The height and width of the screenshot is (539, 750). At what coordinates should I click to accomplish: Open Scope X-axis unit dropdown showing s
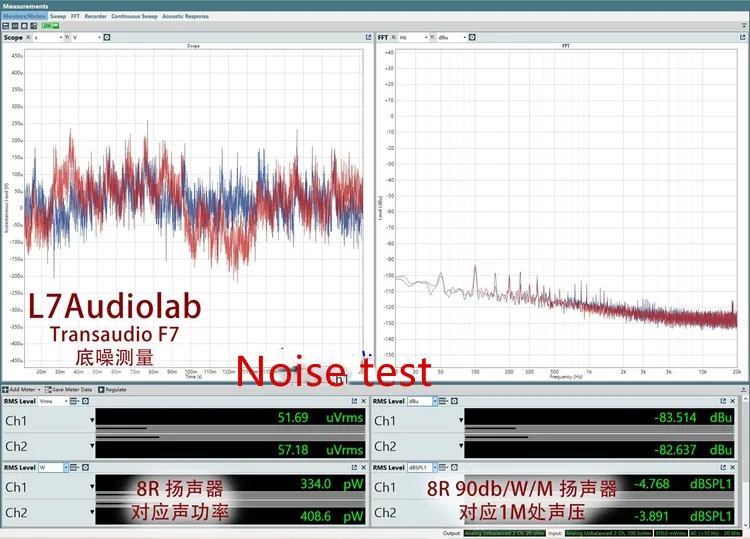pos(48,37)
